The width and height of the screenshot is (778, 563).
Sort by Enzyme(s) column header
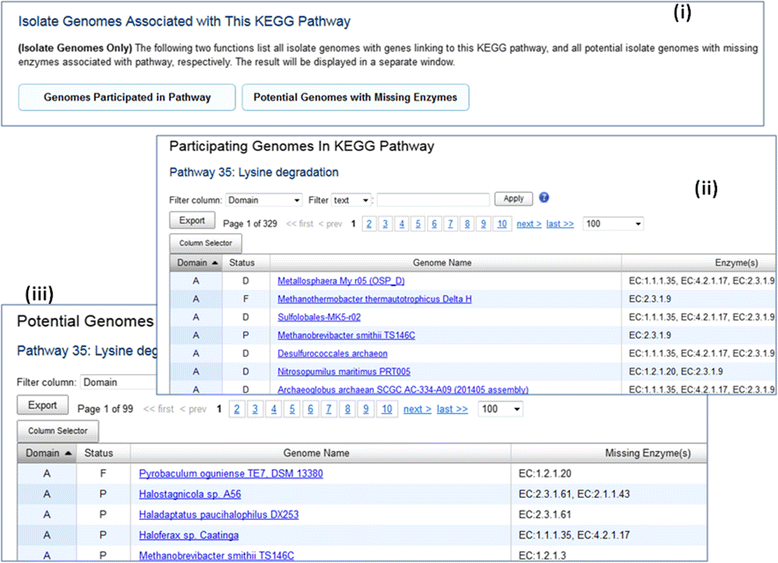click(699, 263)
